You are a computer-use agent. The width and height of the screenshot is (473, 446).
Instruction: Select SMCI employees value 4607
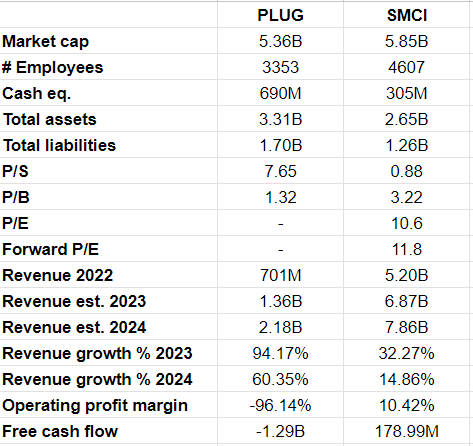(x=406, y=67)
